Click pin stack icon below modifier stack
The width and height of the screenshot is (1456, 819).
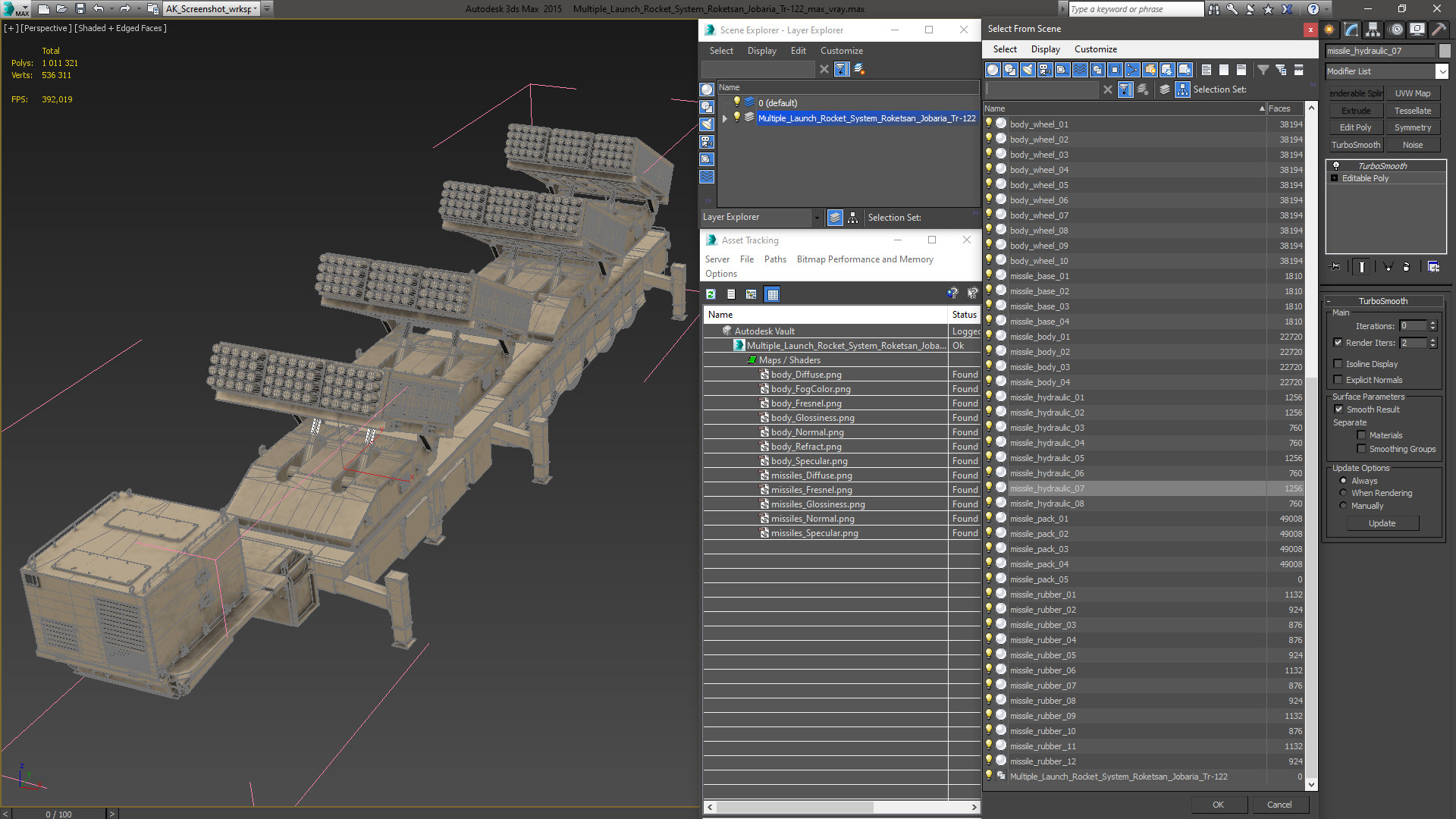[x=1335, y=266]
